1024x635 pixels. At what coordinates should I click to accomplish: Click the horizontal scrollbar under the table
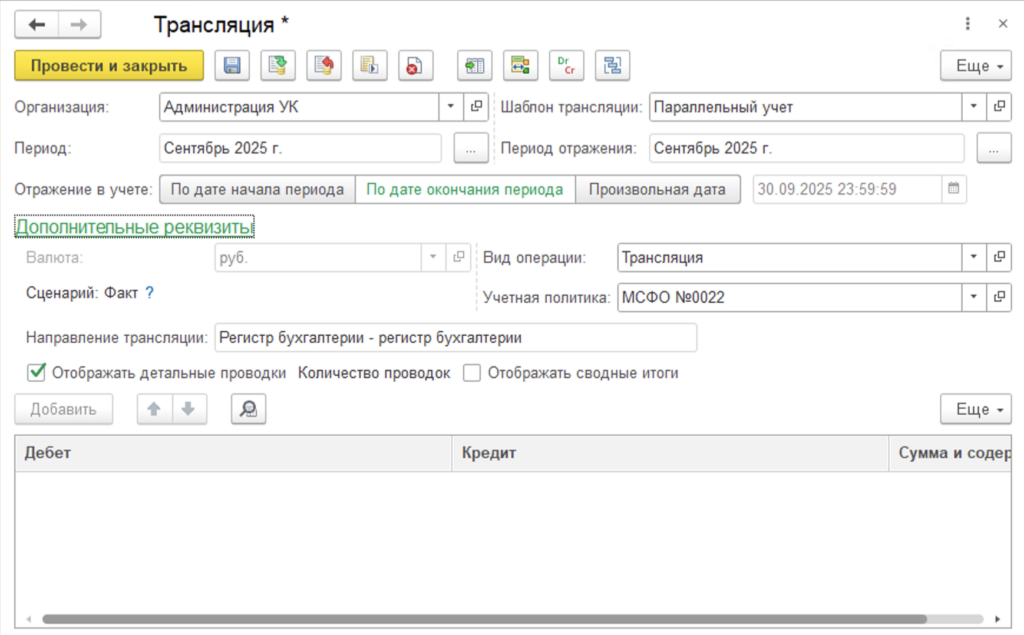pos(484,619)
